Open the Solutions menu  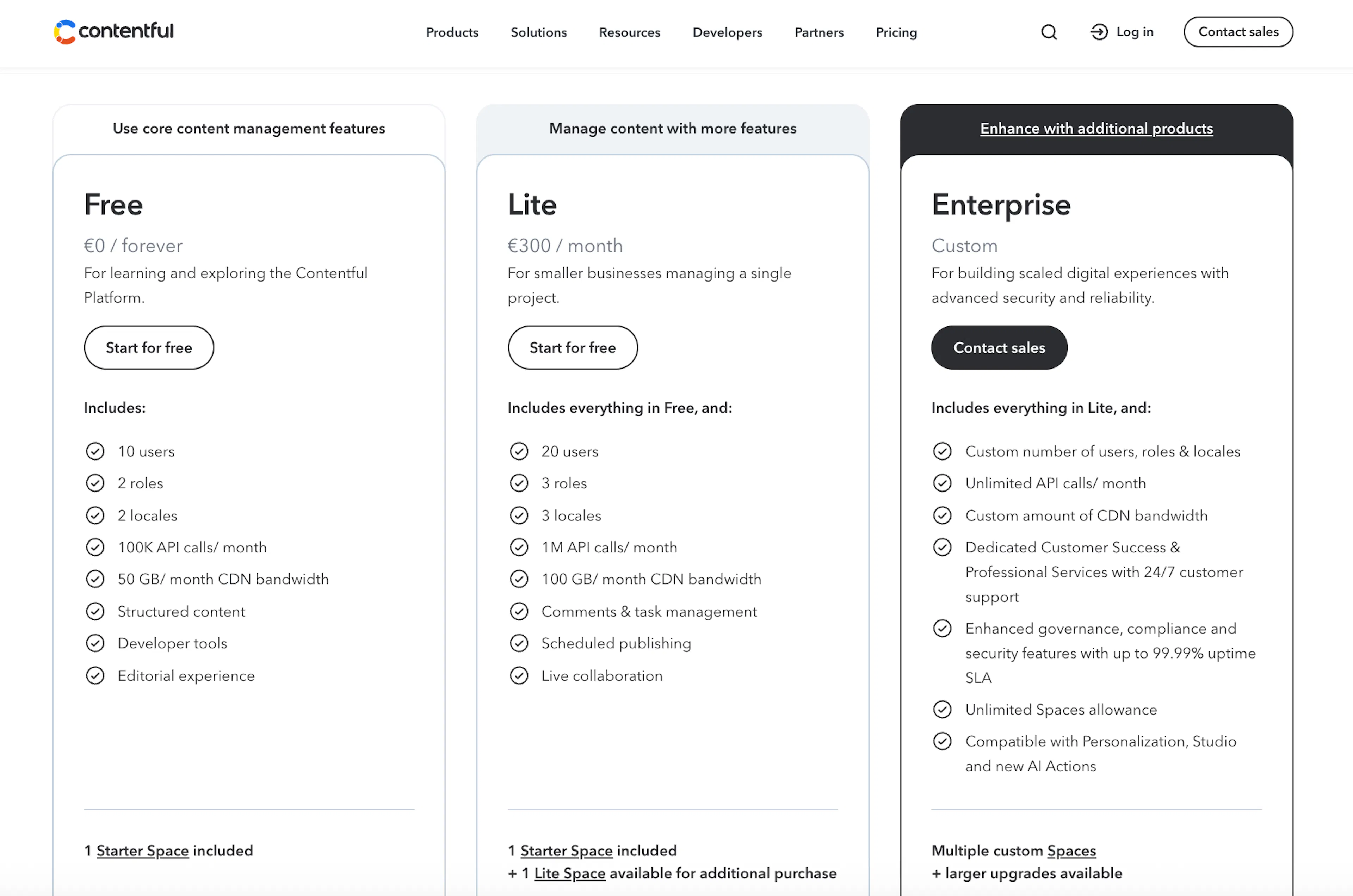pos(539,32)
